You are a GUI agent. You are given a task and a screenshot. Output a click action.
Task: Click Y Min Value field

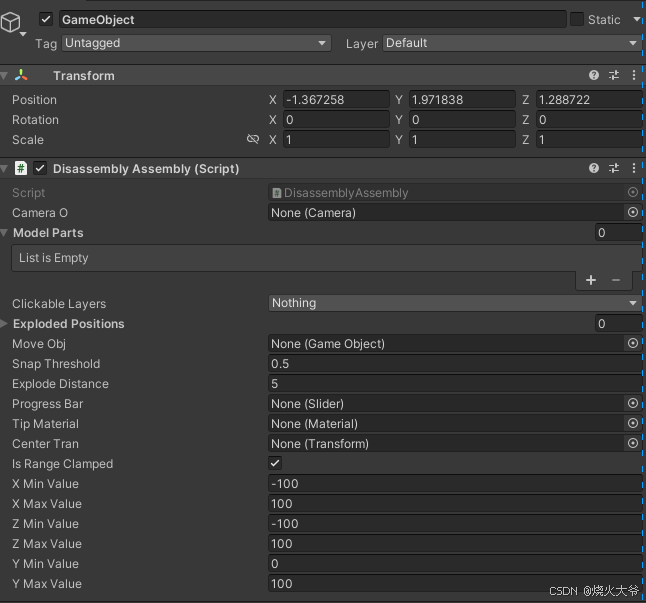(455, 563)
